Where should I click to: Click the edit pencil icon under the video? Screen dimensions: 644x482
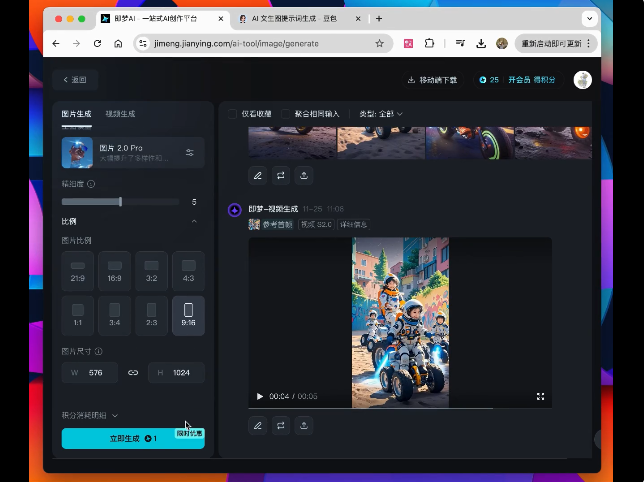tap(258, 425)
